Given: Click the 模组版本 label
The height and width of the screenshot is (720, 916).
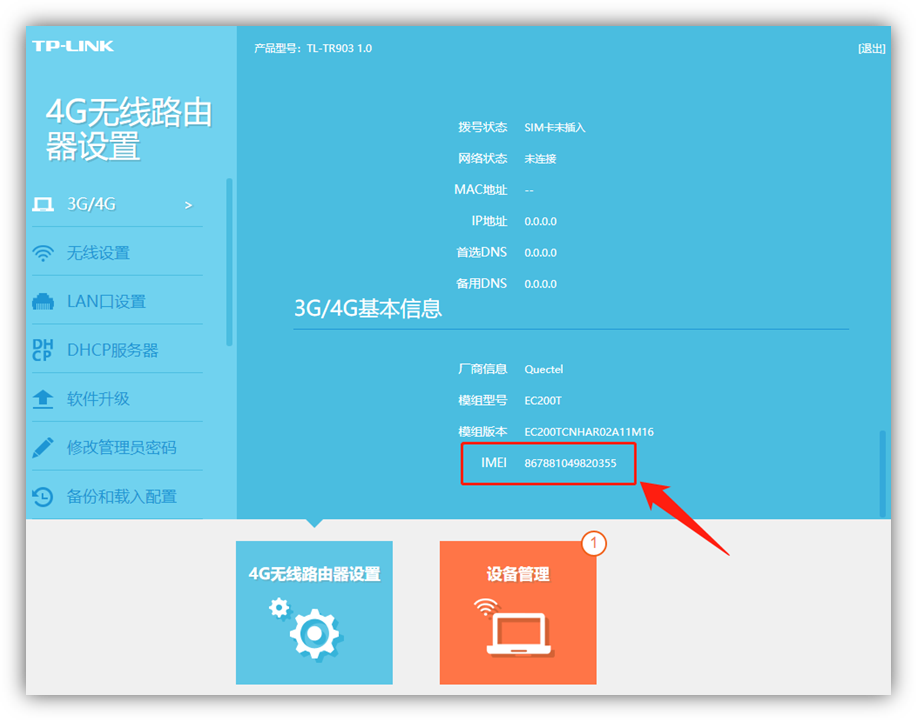Looking at the screenshot, I should tap(483, 432).
